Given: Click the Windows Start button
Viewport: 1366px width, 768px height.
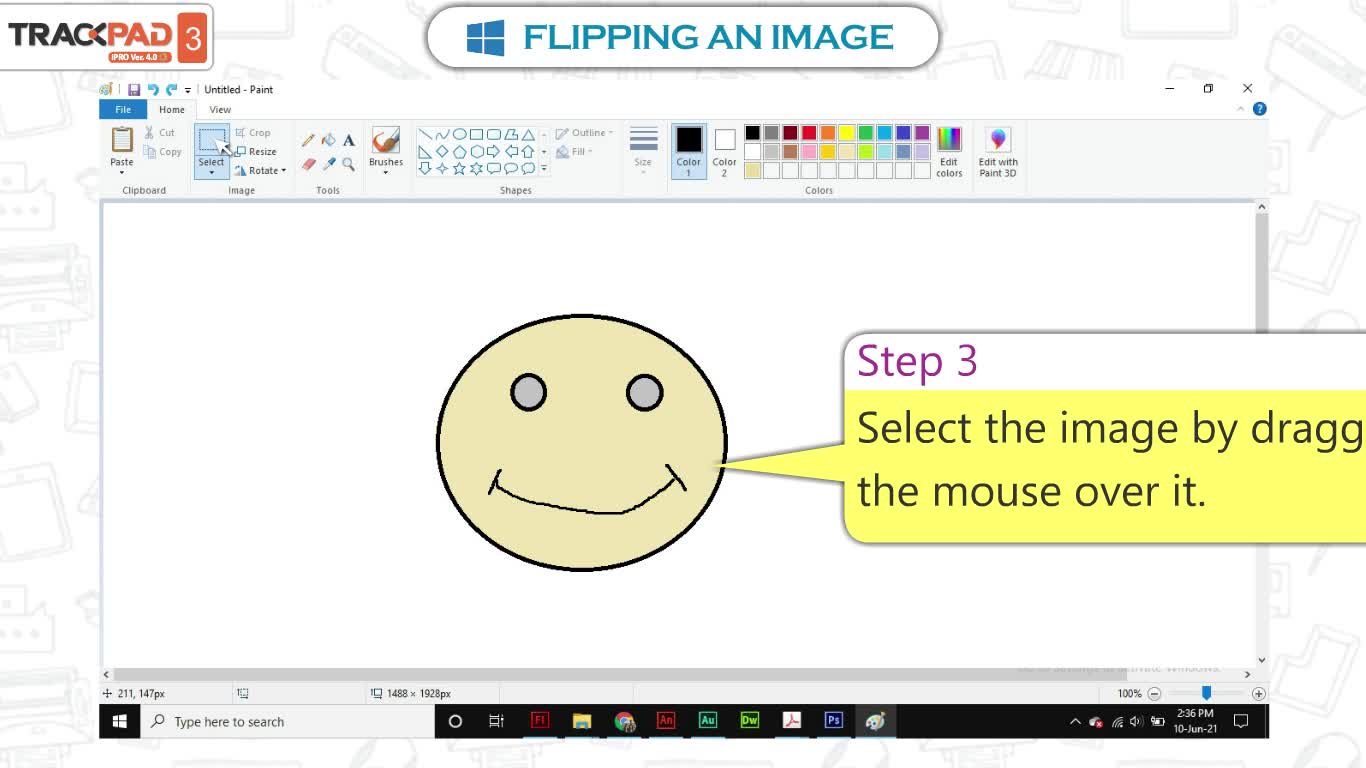Looking at the screenshot, I should 120,721.
